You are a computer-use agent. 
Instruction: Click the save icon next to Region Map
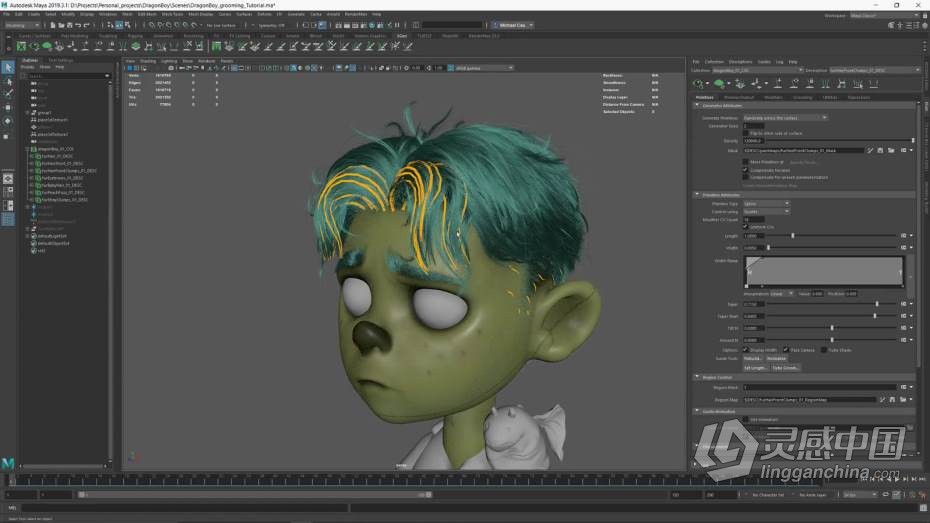[893, 399]
